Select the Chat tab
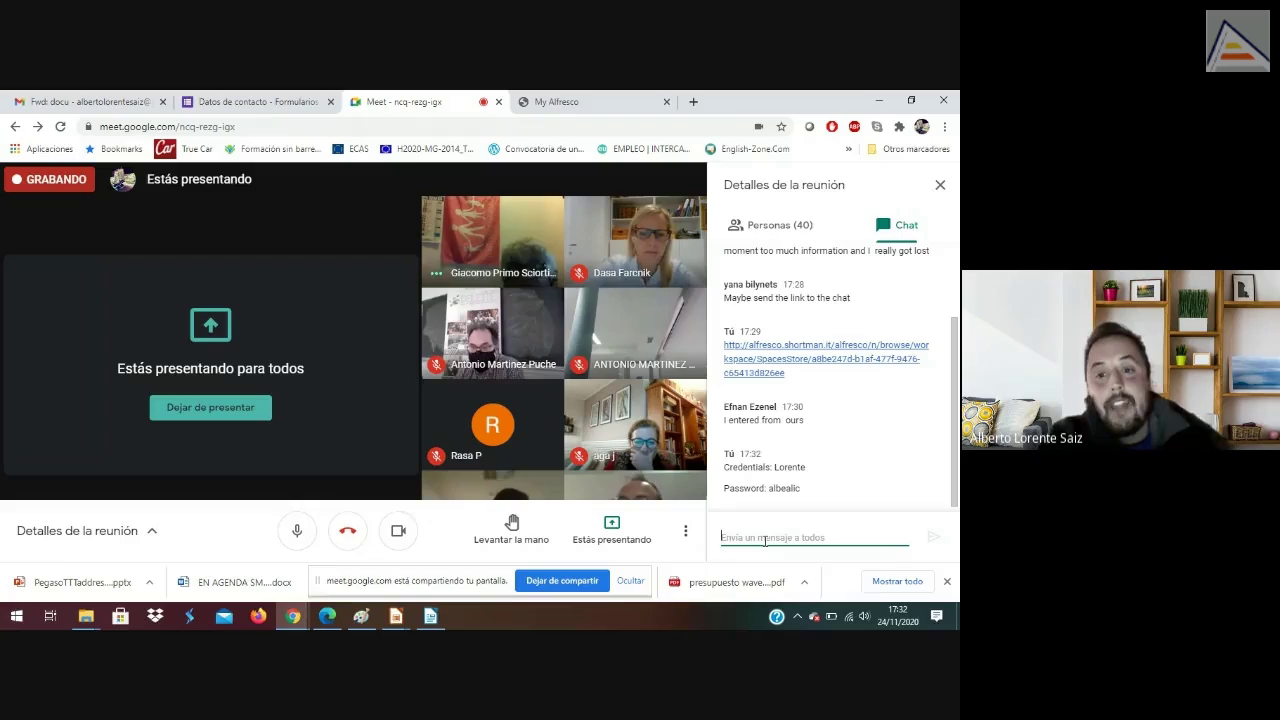Image resolution: width=1280 pixels, height=720 pixels. click(896, 225)
